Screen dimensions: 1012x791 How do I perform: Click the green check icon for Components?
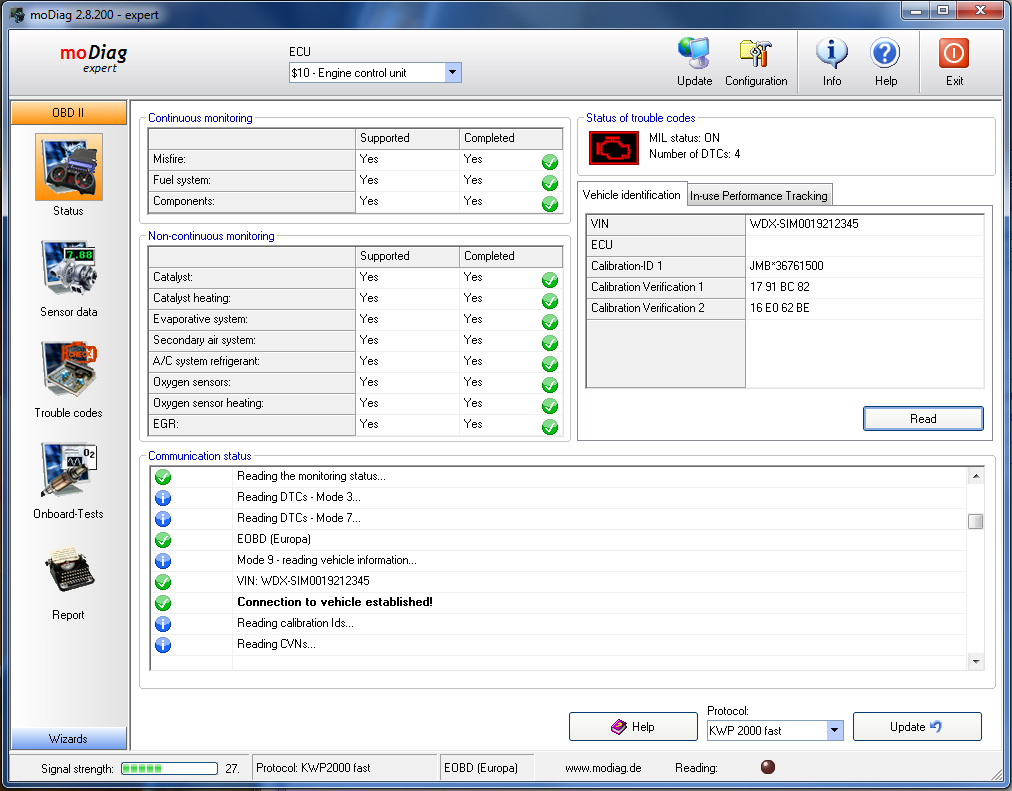pyautogui.click(x=550, y=204)
